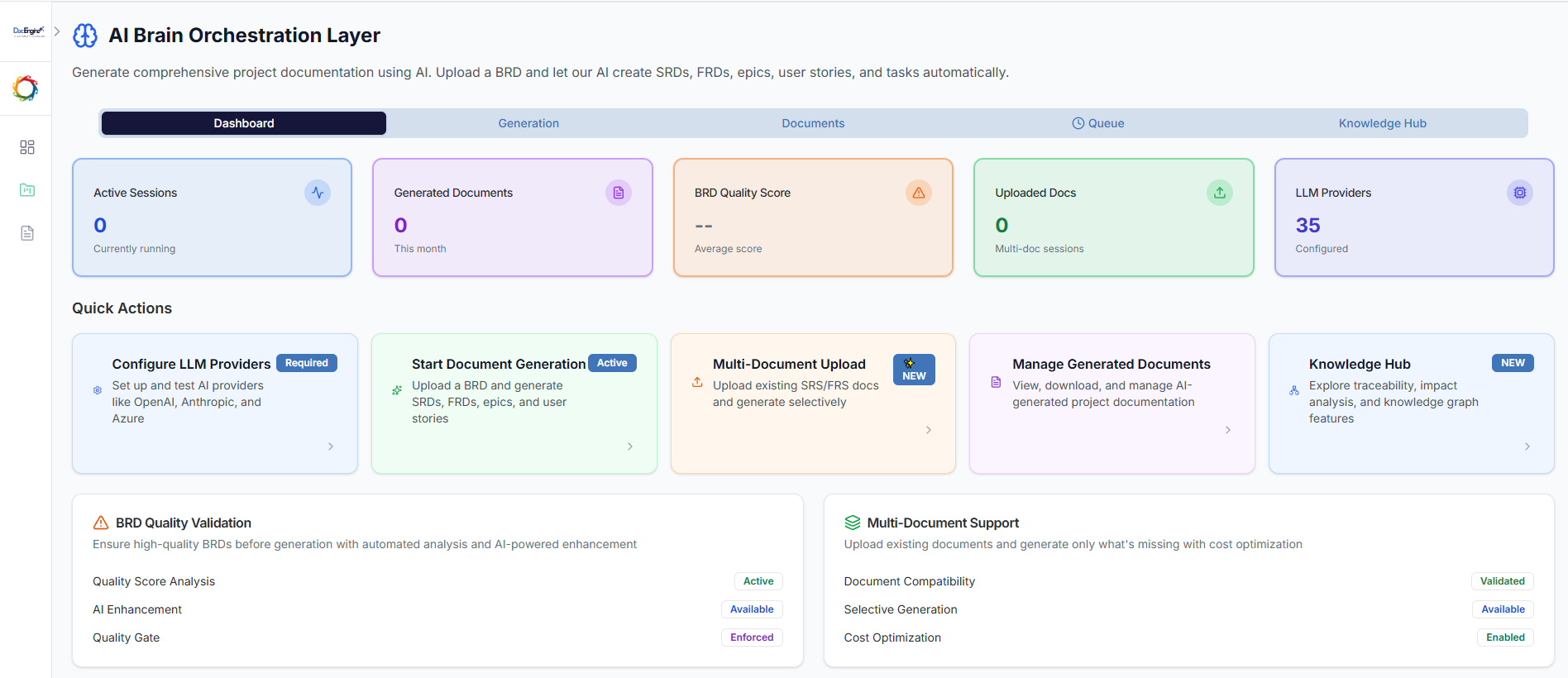Click the Available status for Selective Generation
1568x678 pixels.
(1503, 609)
